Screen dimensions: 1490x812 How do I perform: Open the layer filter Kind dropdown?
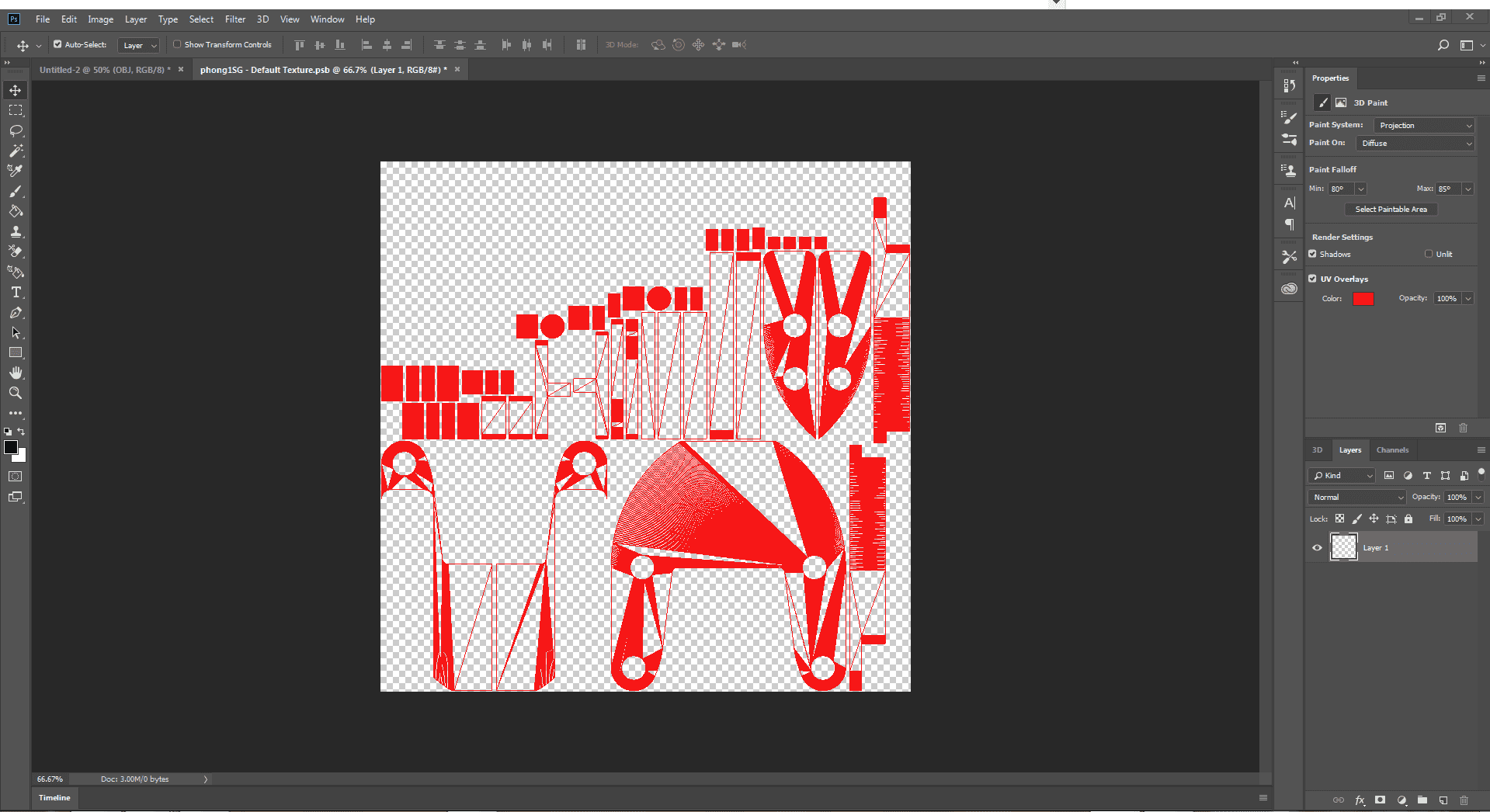(x=1342, y=475)
